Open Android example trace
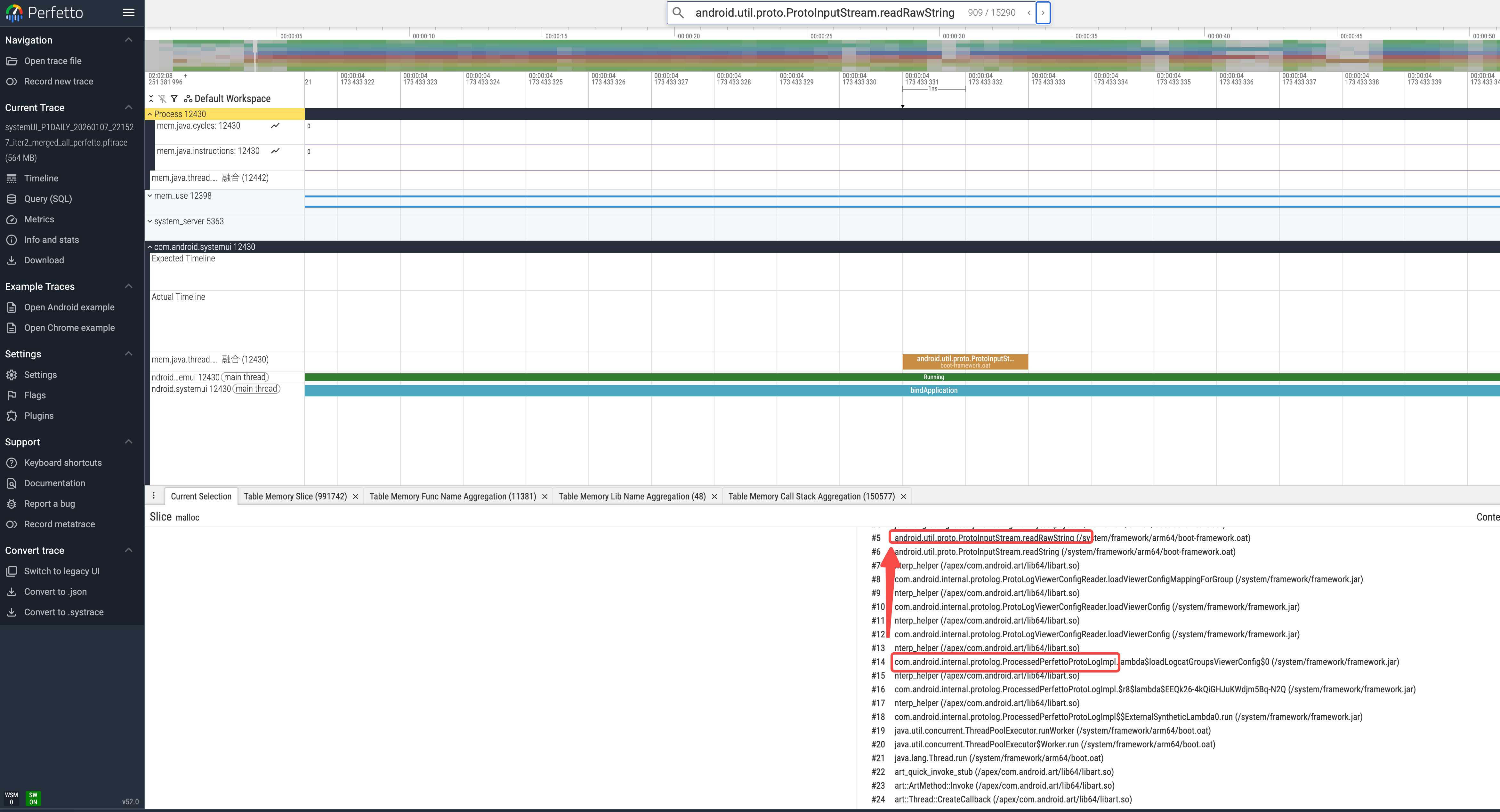1500x812 pixels. point(69,307)
